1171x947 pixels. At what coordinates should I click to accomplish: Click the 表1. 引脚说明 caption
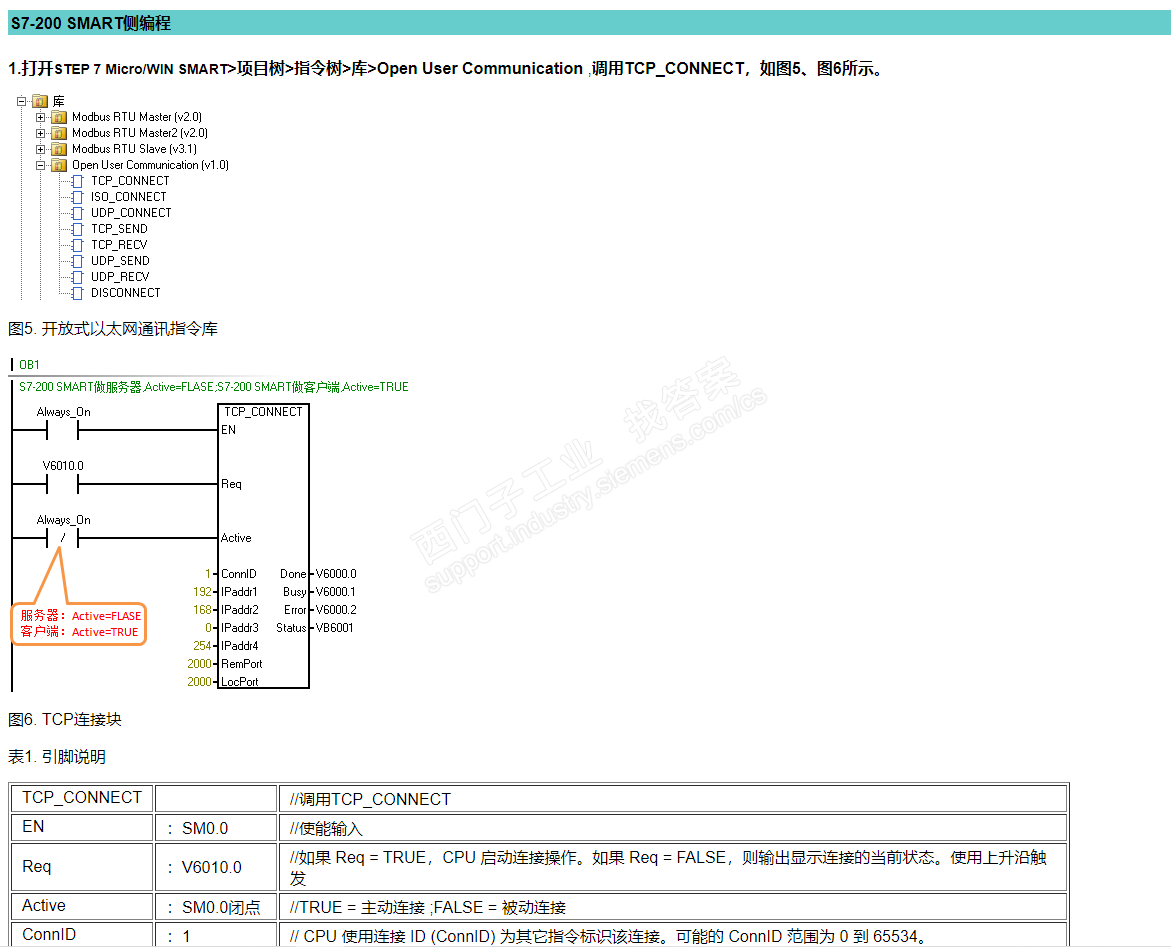[x=57, y=757]
